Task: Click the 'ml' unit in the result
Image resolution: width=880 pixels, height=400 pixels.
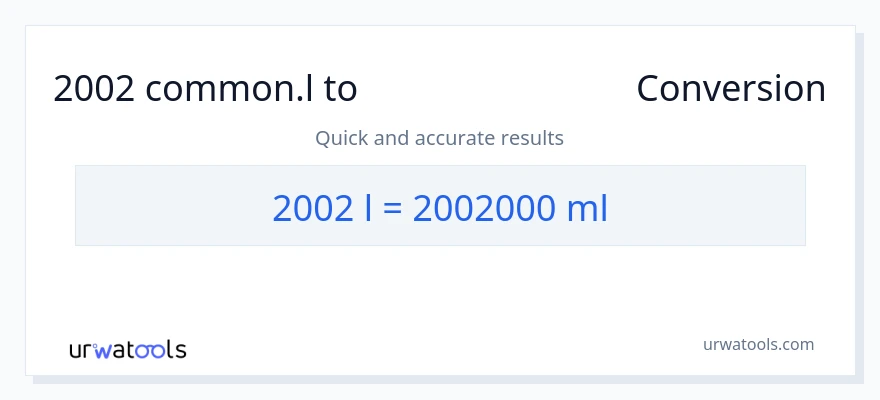Action: click(587, 207)
